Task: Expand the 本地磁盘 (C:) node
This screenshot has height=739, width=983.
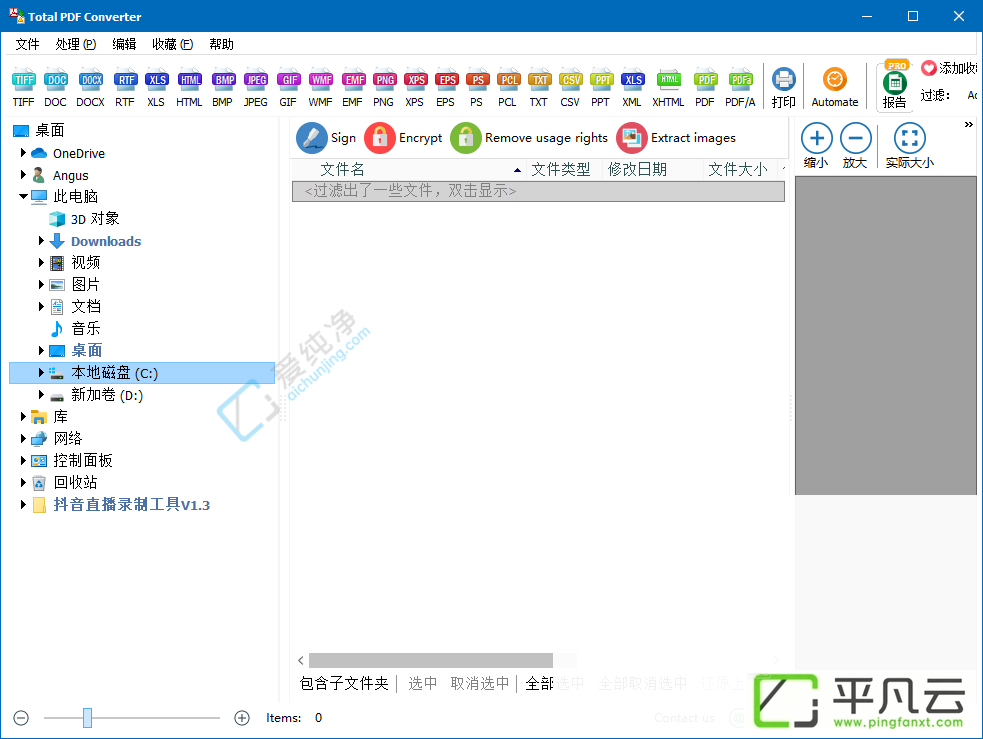Action: click(41, 372)
